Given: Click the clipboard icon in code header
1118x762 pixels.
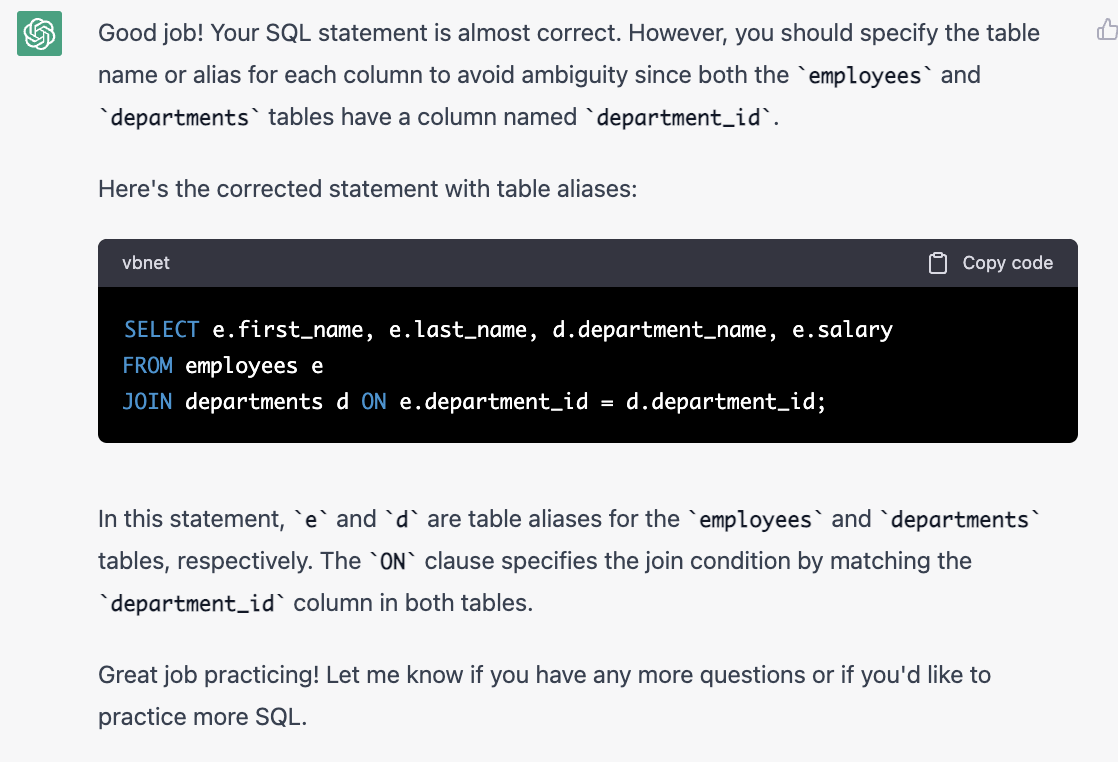Looking at the screenshot, I should tap(938, 263).
